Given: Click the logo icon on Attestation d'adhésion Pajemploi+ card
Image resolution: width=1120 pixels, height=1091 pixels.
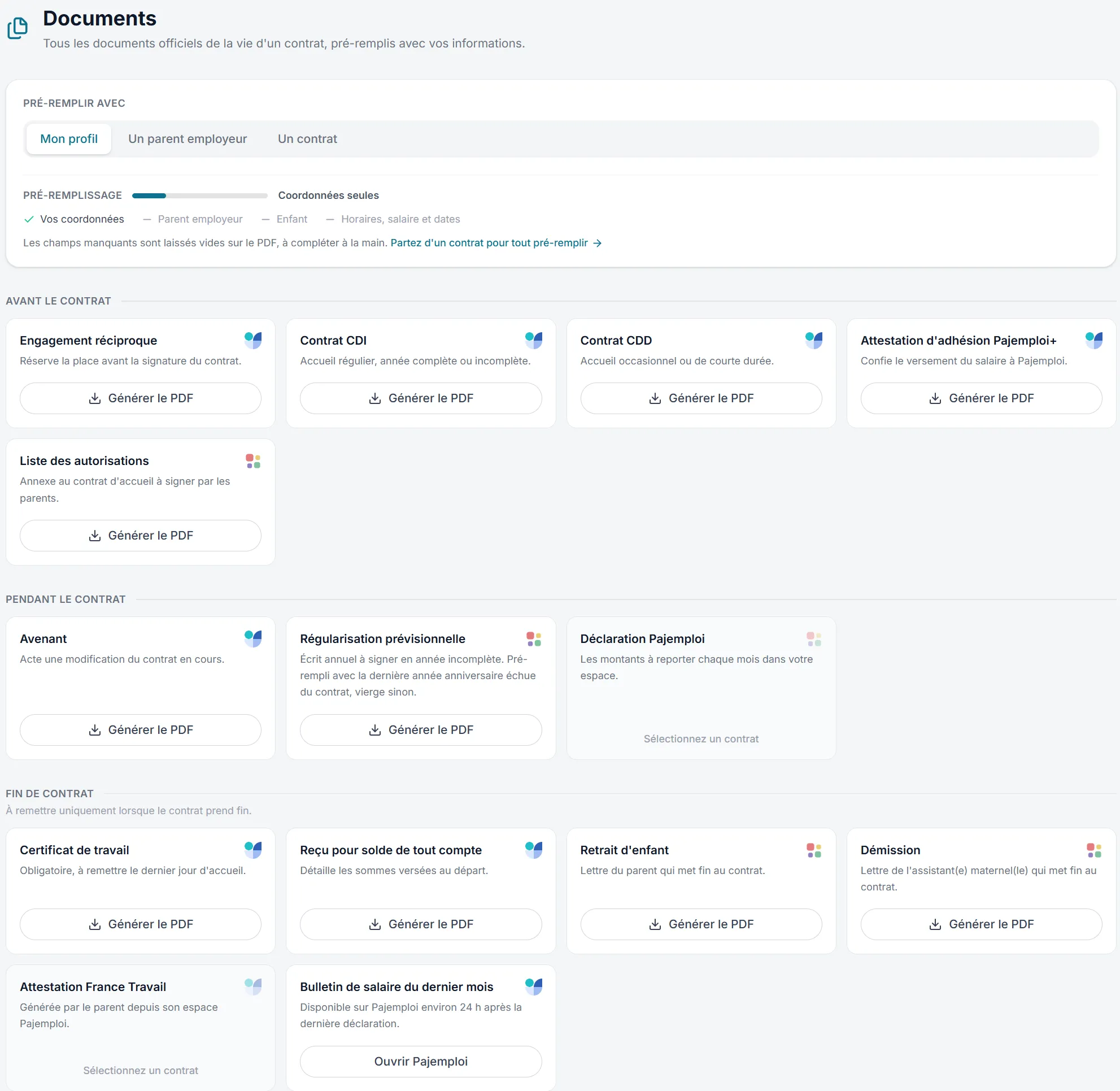Looking at the screenshot, I should (1093, 340).
